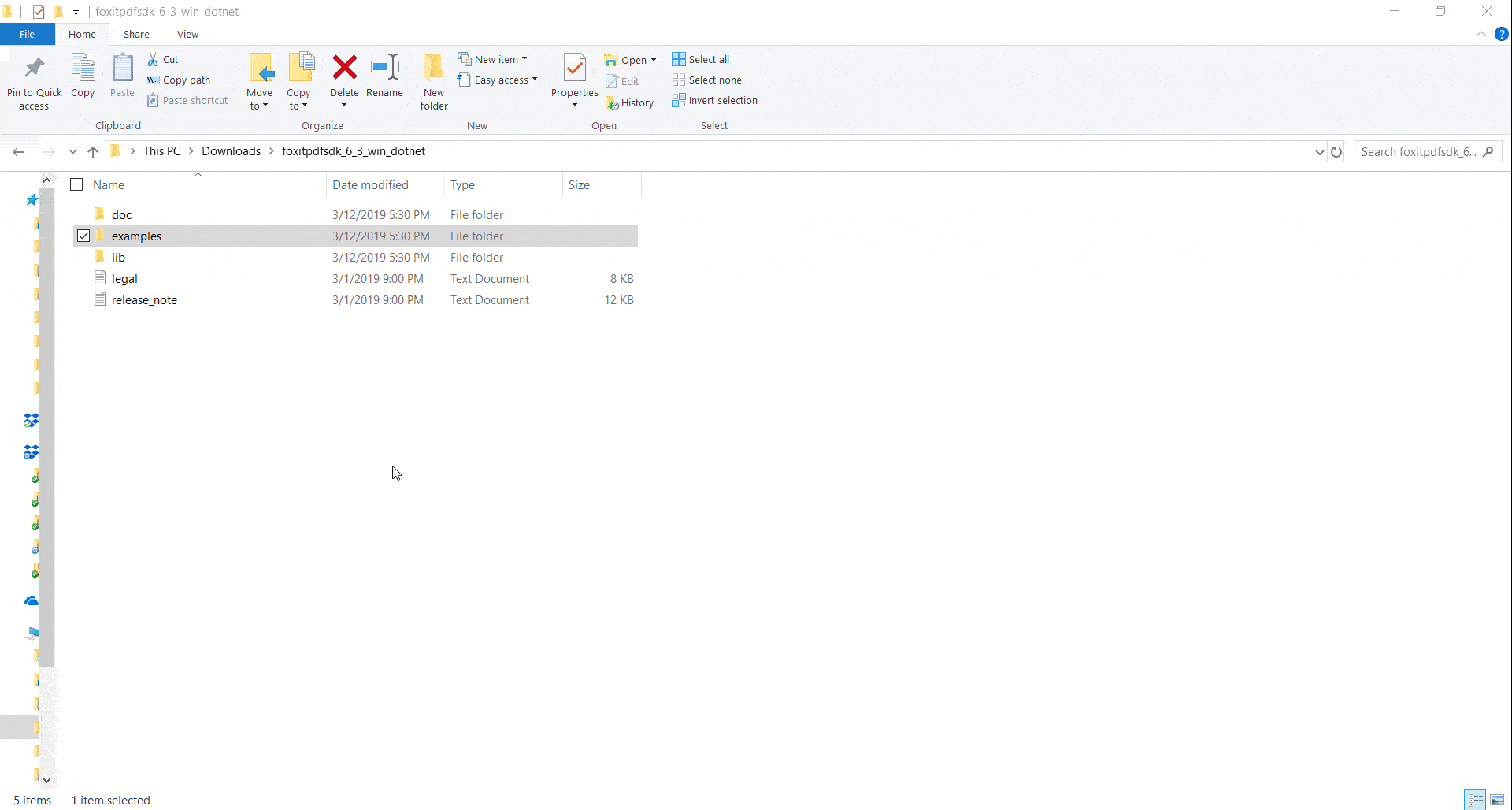This screenshot has width=1512, height=810.
Task: Click the Properties icon
Action: (575, 68)
